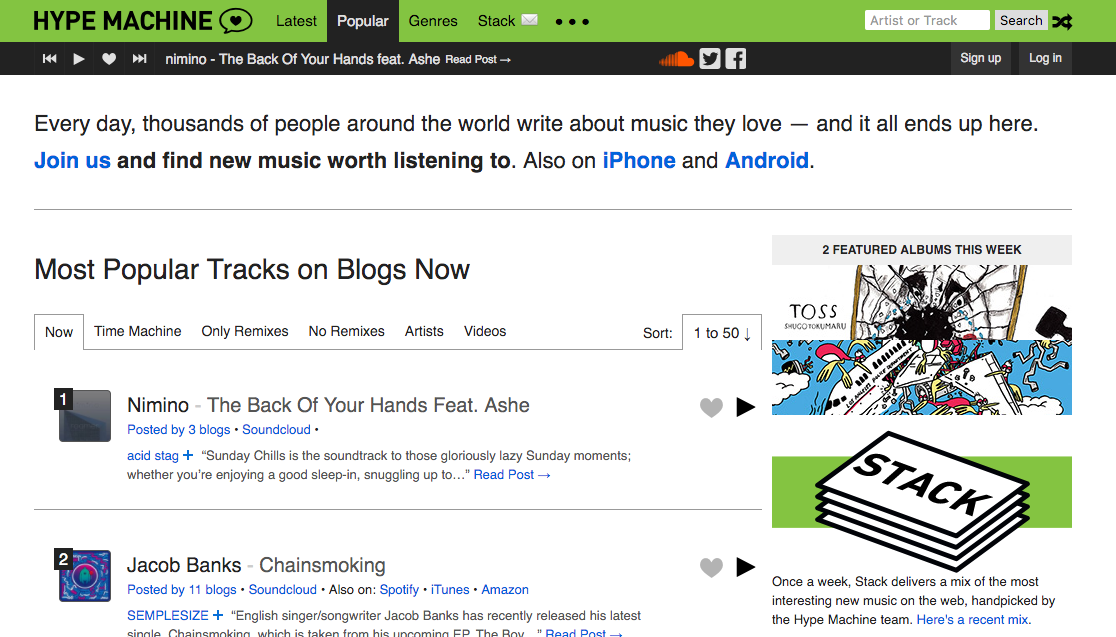Click the Hype Machine heart logo
This screenshot has width=1116, height=637.
pyautogui.click(x=236, y=21)
